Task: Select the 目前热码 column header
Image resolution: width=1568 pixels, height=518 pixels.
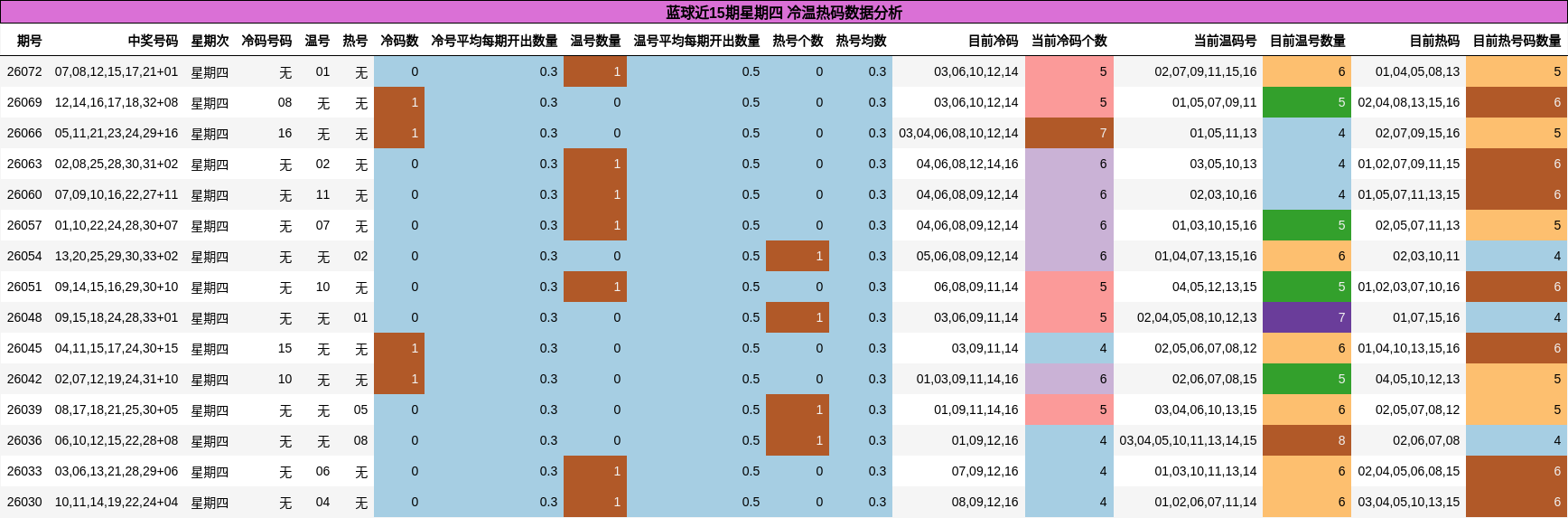Action: click(1434, 41)
